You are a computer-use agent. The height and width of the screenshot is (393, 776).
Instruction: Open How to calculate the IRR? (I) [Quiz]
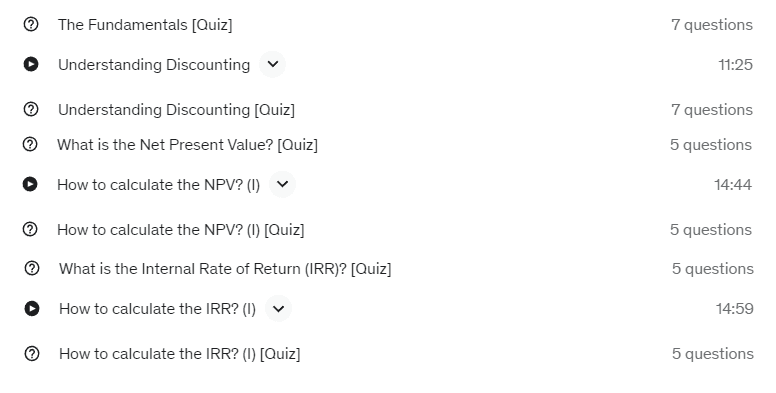(x=180, y=354)
